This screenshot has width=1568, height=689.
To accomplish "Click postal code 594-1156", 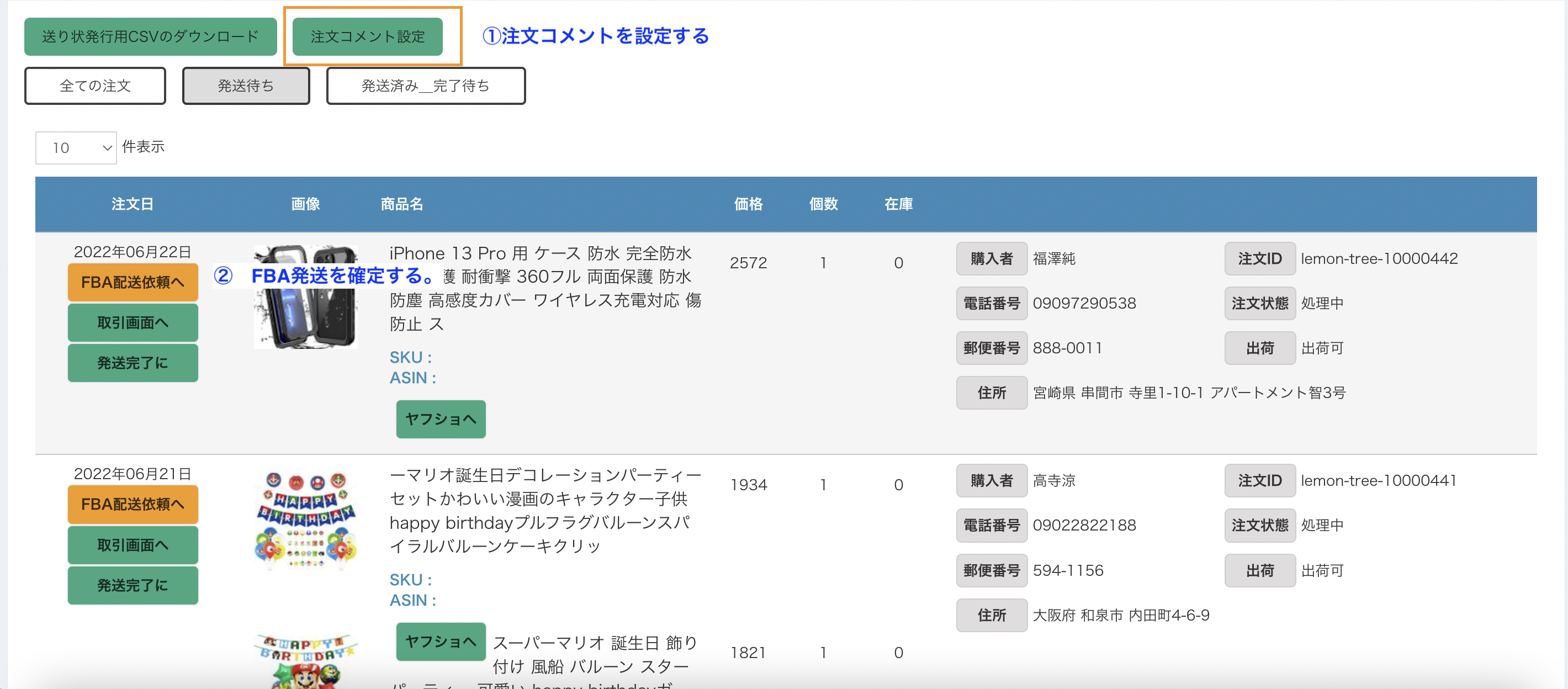I will [1068, 570].
